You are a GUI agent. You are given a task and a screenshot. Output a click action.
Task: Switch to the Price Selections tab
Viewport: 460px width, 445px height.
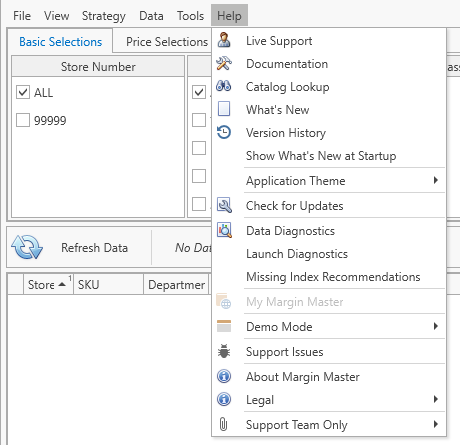pyautogui.click(x=167, y=42)
